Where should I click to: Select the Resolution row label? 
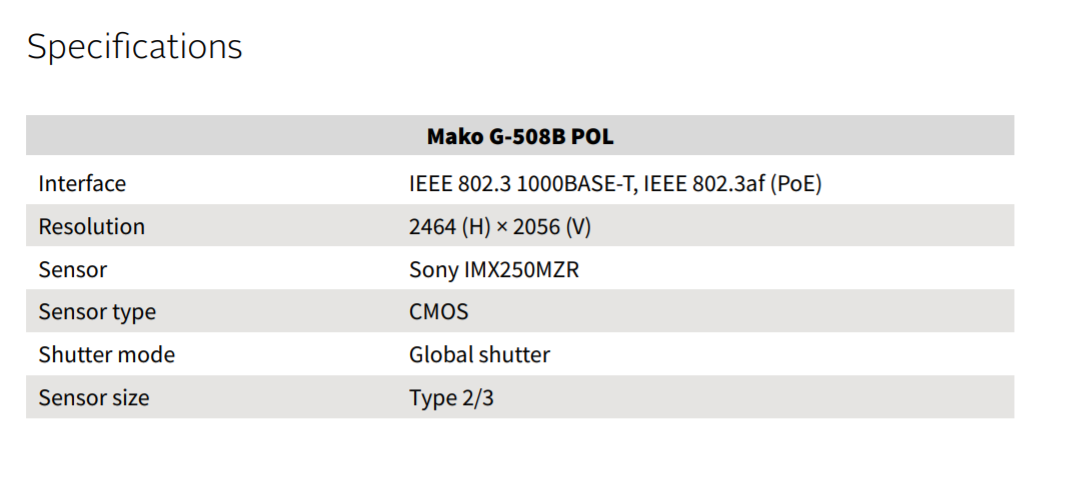pyautogui.click(x=91, y=227)
